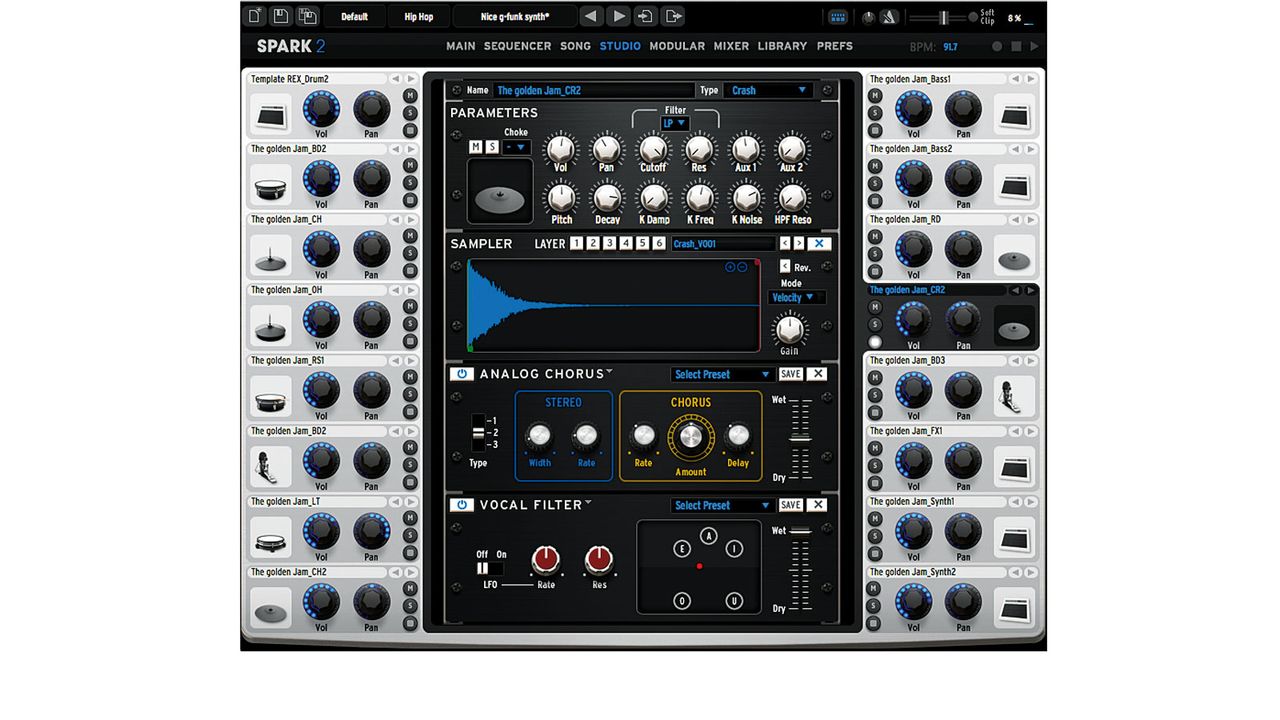
Task: Click the previous sample arrow beside Crash_V001
Action: (785, 244)
